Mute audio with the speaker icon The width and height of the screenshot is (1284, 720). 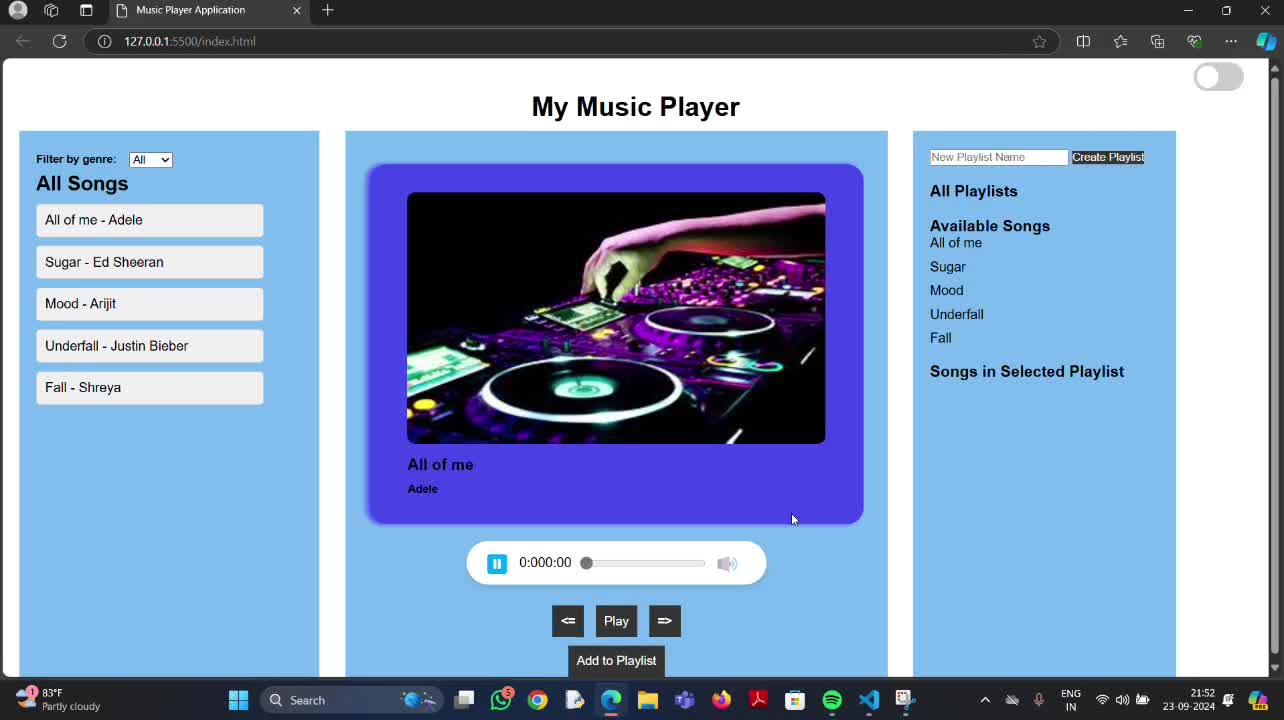pyautogui.click(x=727, y=564)
